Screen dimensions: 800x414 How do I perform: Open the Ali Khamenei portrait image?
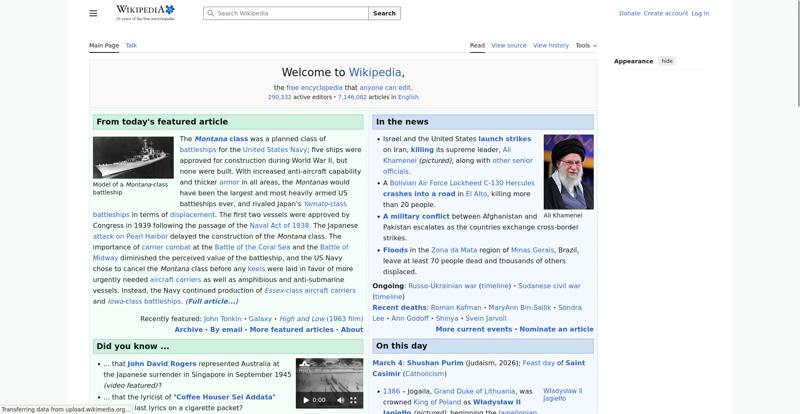pyautogui.click(x=568, y=171)
